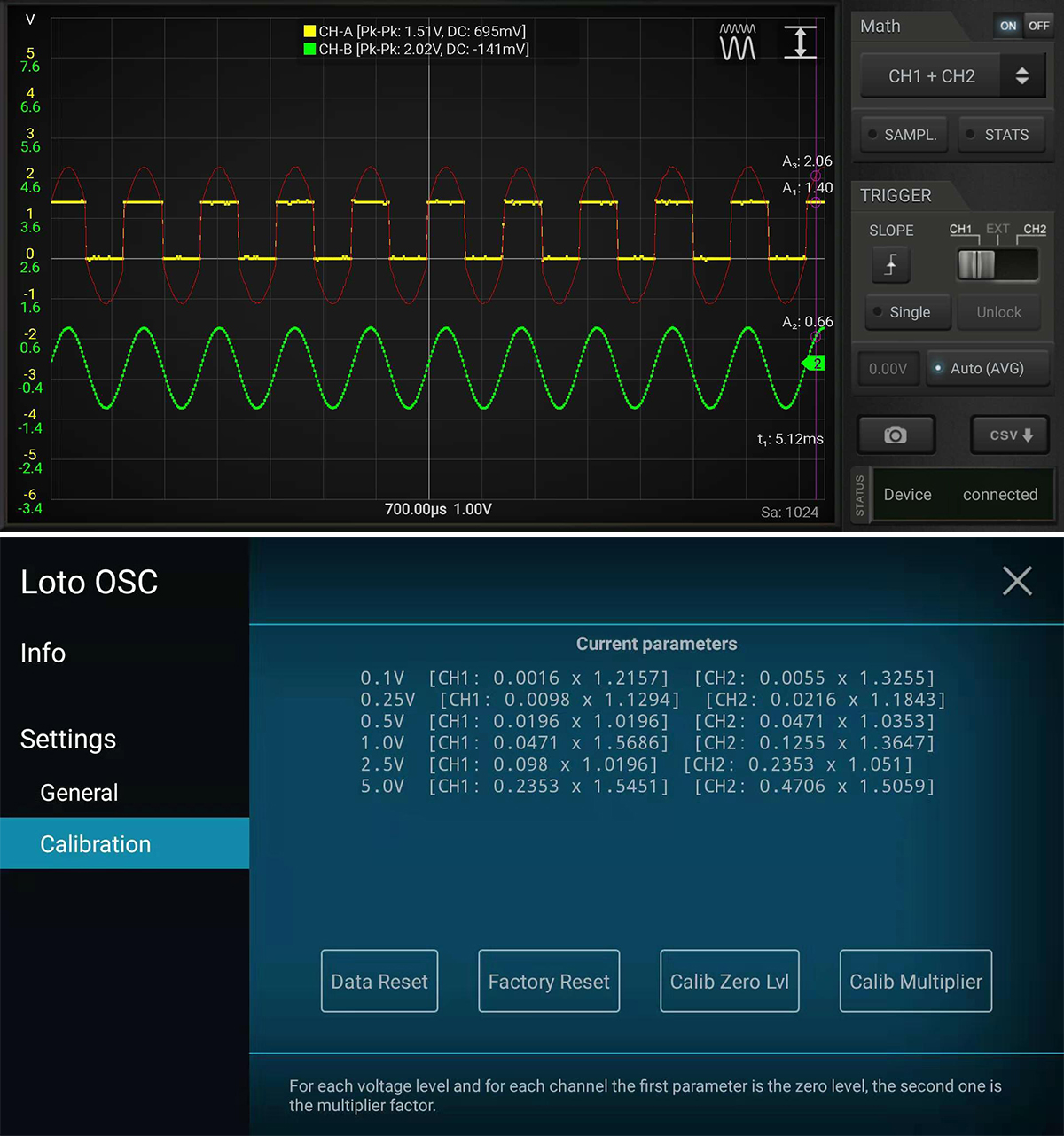This screenshot has height=1136, width=1064.
Task: Enable Auto (AVG) trigger mode
Action: tap(987, 368)
